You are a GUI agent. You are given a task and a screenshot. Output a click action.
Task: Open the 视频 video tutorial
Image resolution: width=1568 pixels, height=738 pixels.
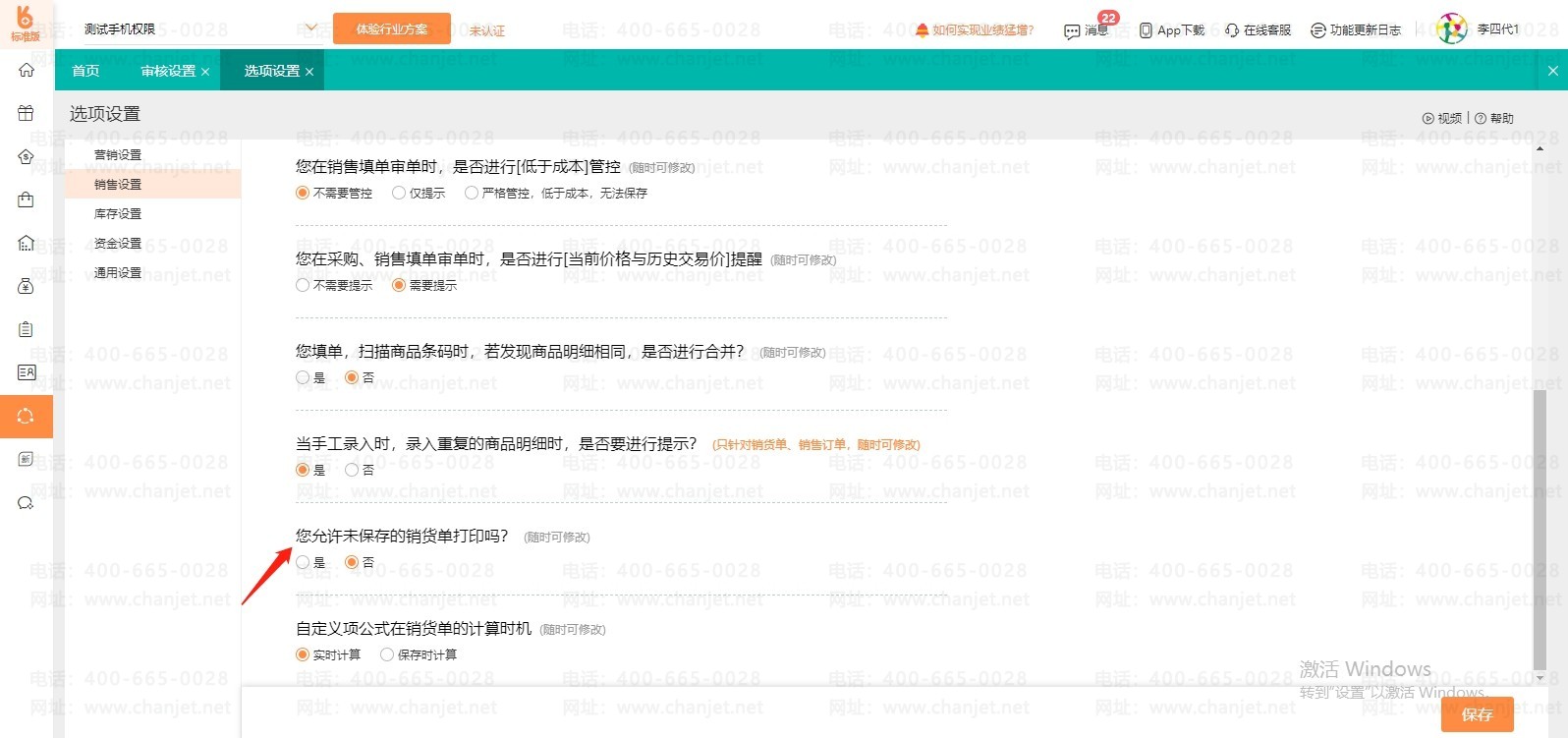point(1442,118)
